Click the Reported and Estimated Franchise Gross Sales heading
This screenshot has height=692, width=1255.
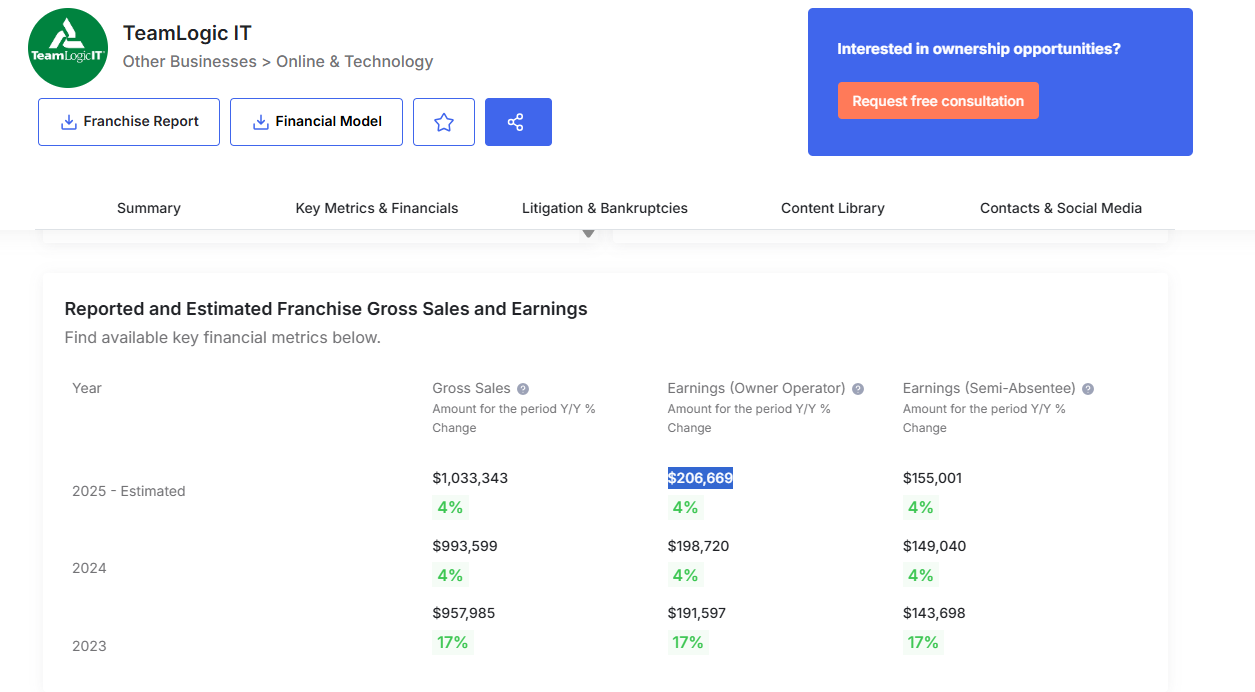tap(326, 309)
